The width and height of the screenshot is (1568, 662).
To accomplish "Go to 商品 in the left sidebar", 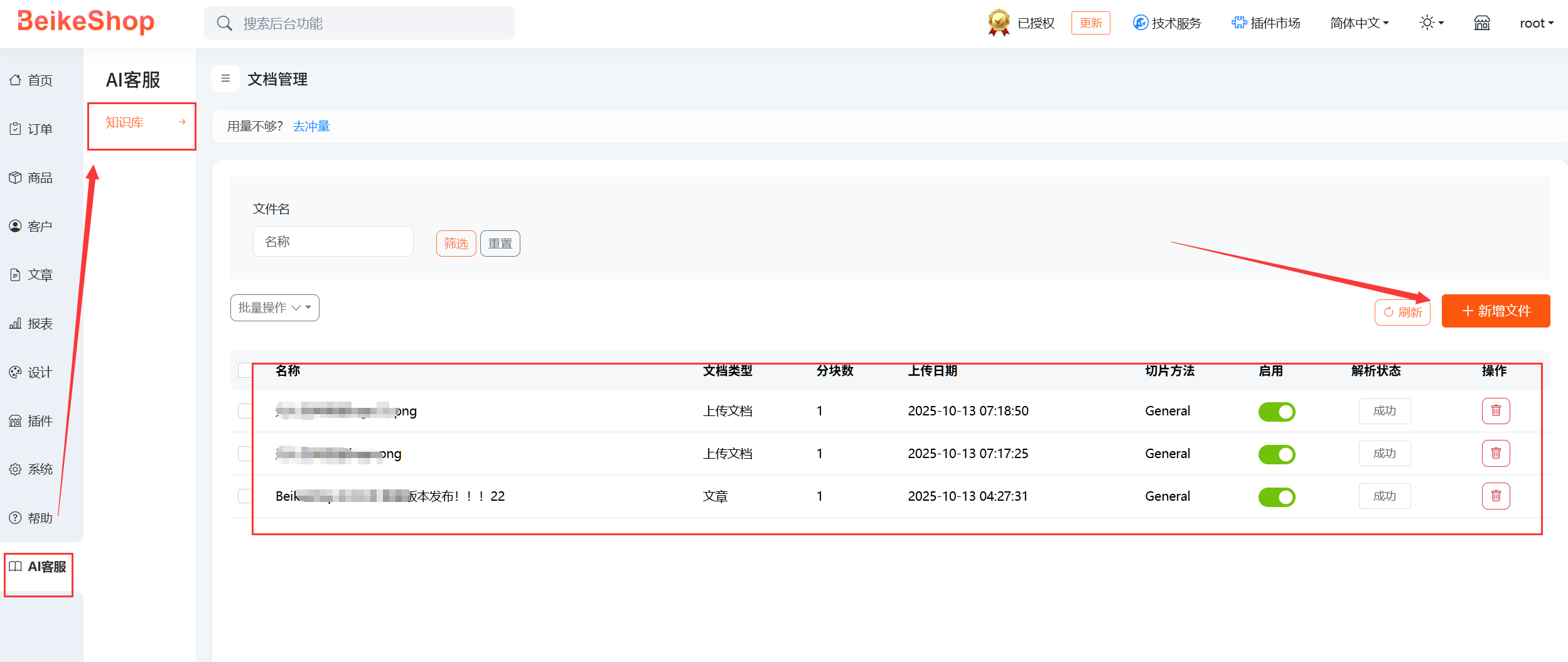I will click(40, 178).
